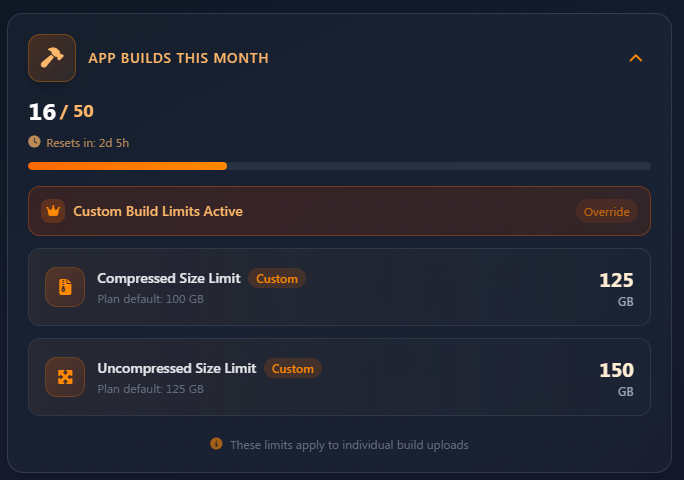This screenshot has width=684, height=480.
Task: Click the Custom badge for Compressed Size
Action: point(277,278)
